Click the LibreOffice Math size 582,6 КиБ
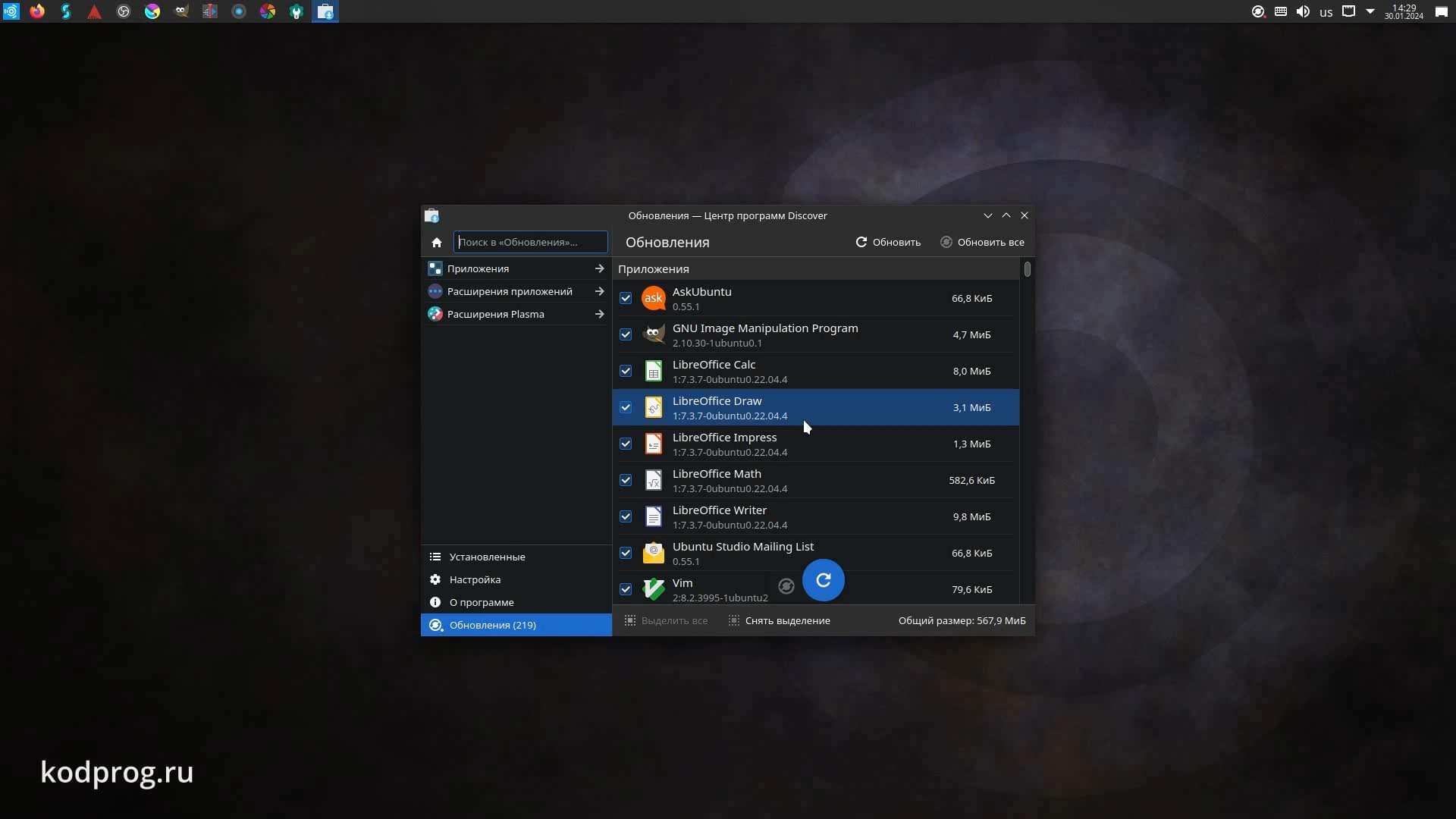 [971, 481]
